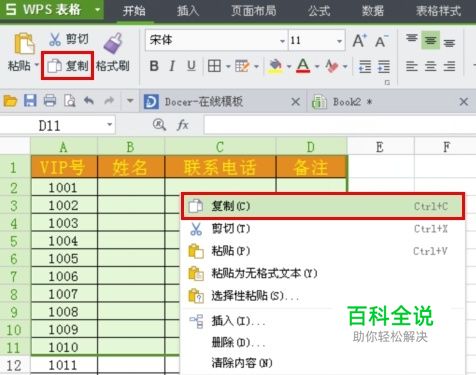Switch to the 表格样式 ribbon tab
This screenshot has height=375, width=476.
[438, 11]
